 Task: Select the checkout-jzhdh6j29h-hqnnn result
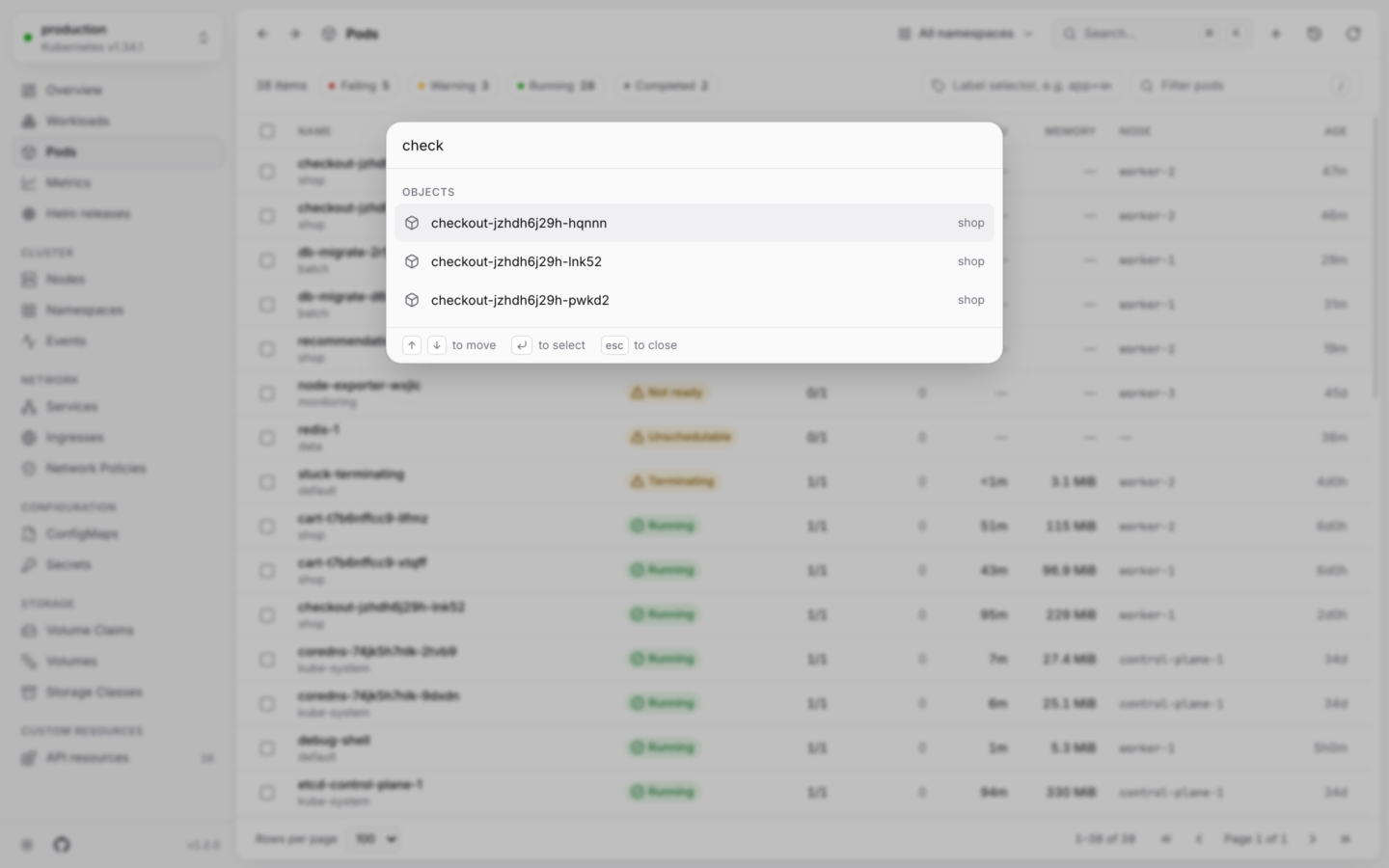tap(694, 223)
